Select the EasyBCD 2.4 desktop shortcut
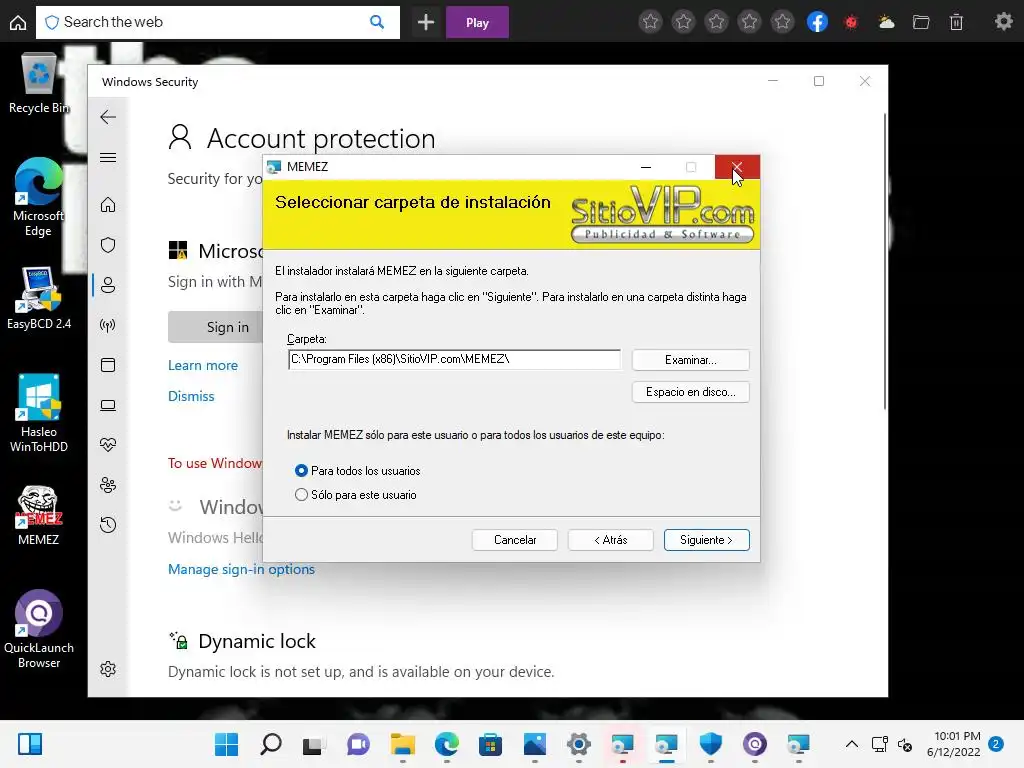This screenshot has height=768, width=1024. pos(39,298)
